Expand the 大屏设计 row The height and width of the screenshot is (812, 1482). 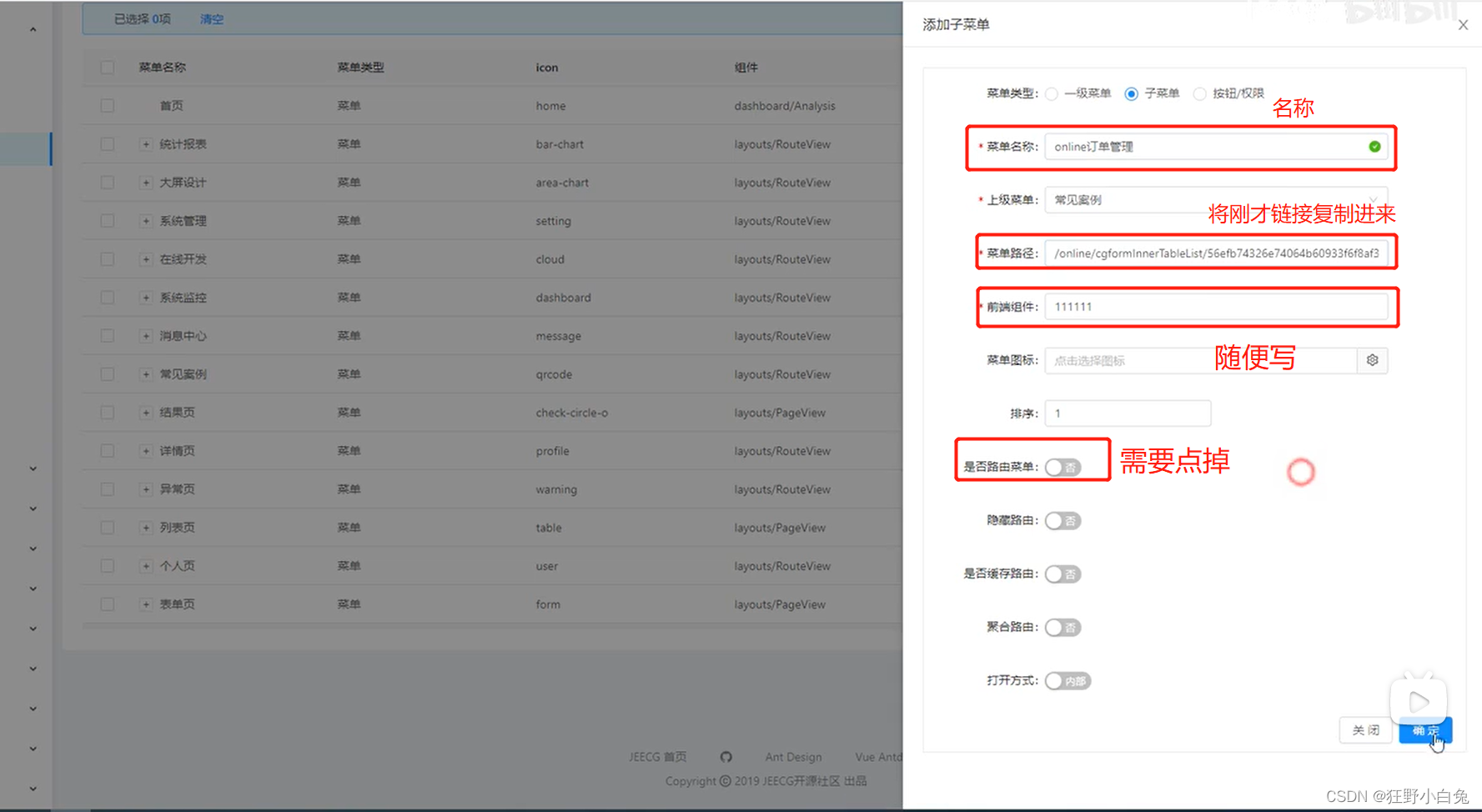[x=146, y=183]
